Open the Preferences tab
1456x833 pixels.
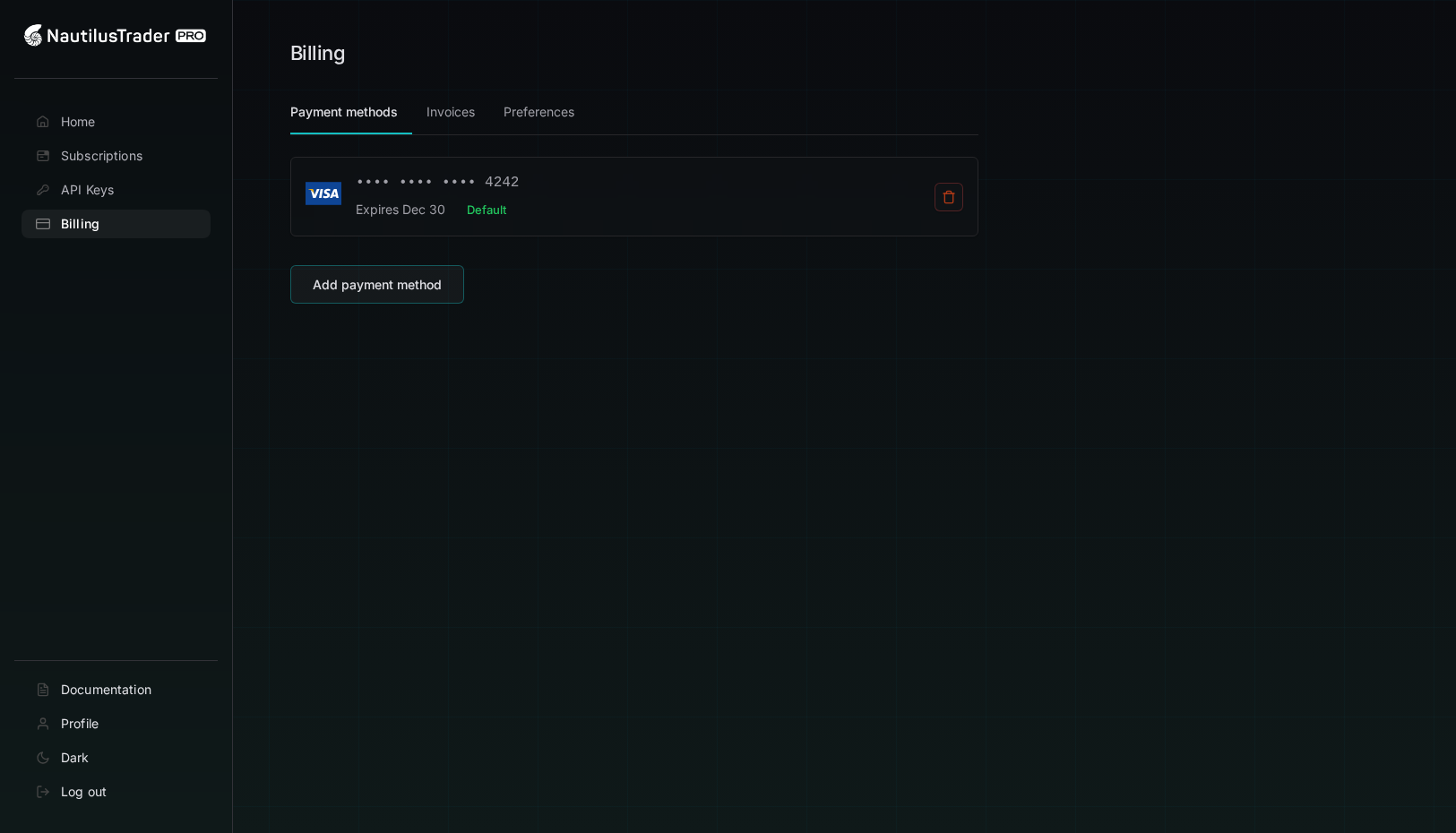point(538,112)
